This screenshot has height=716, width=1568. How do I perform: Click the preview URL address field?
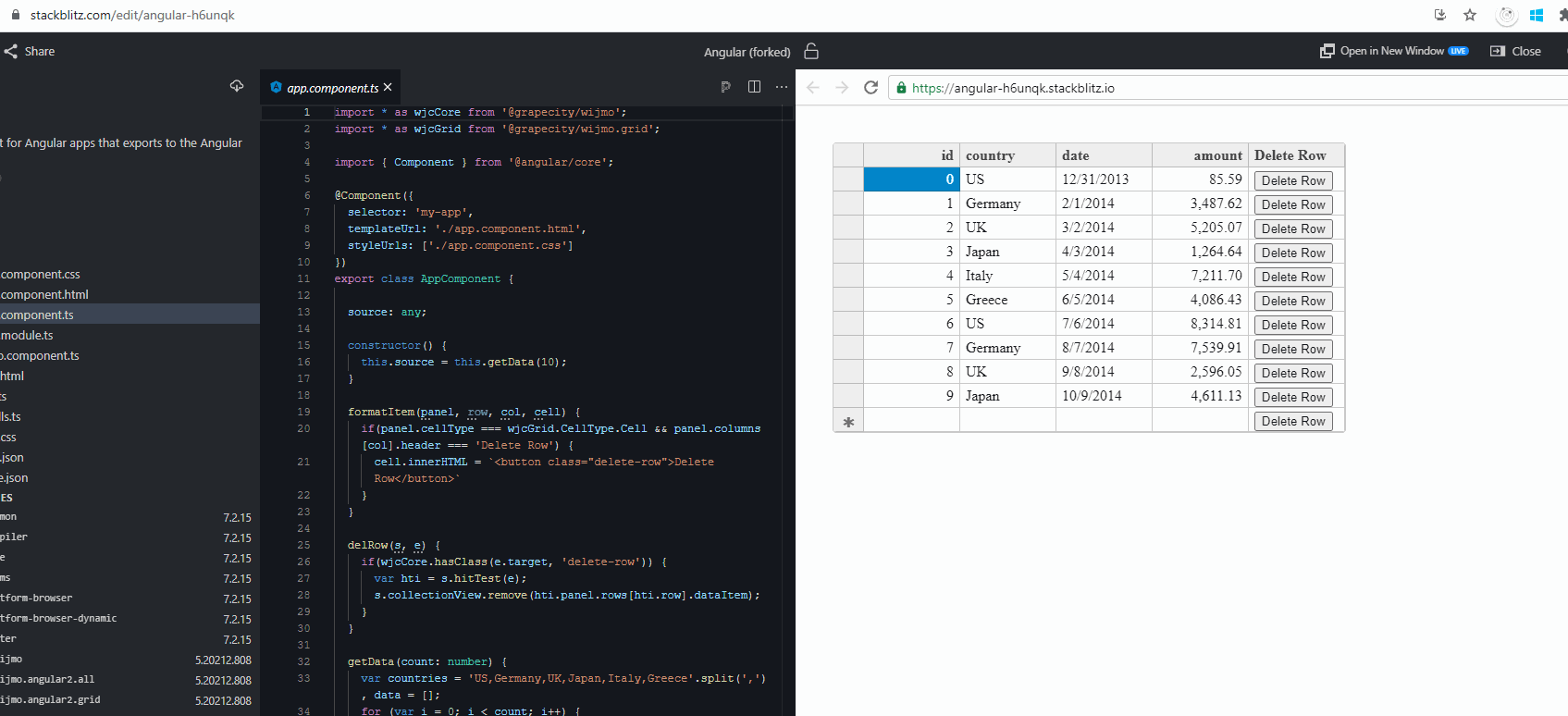[1228, 88]
